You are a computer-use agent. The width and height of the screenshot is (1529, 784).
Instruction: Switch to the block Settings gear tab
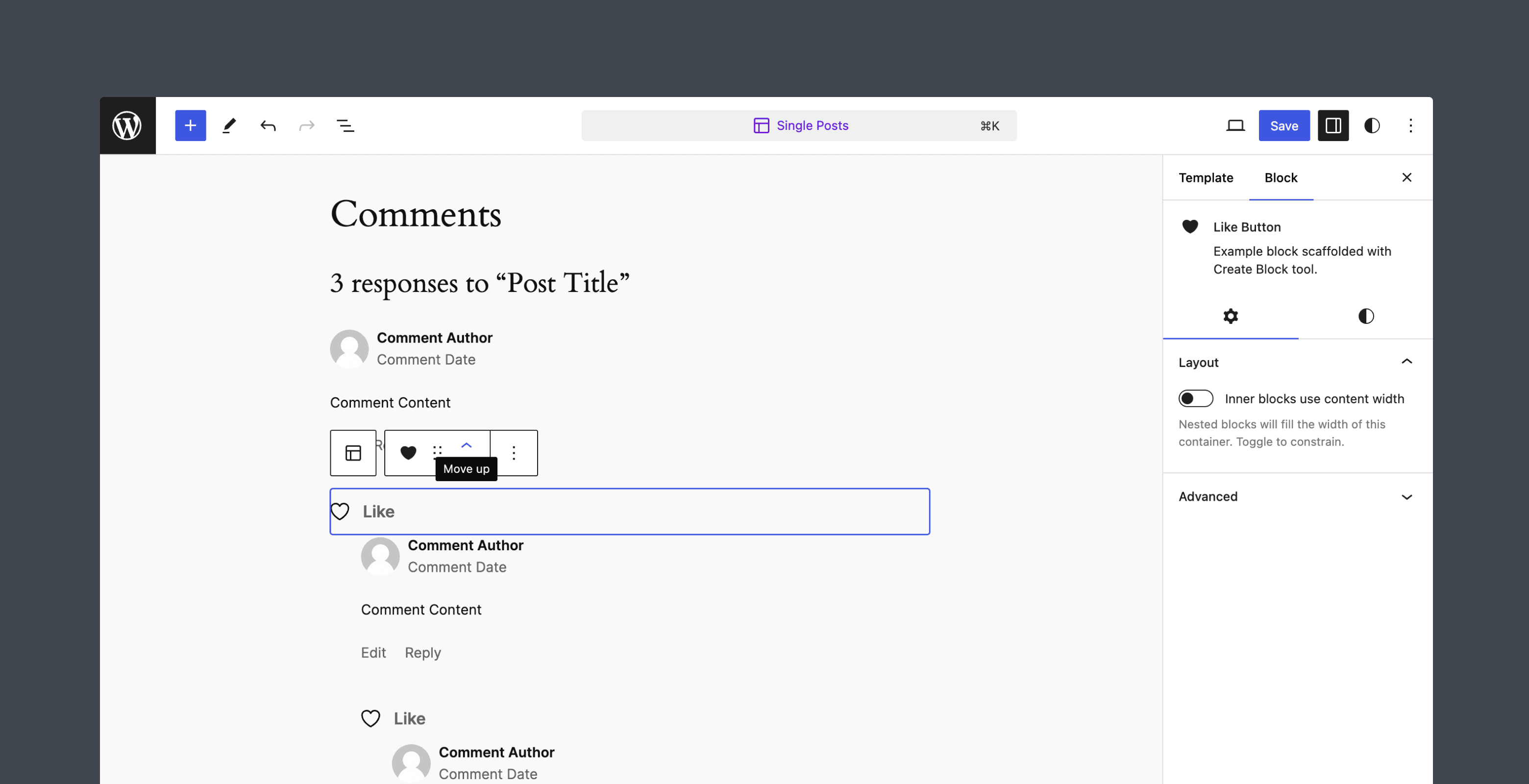point(1231,317)
